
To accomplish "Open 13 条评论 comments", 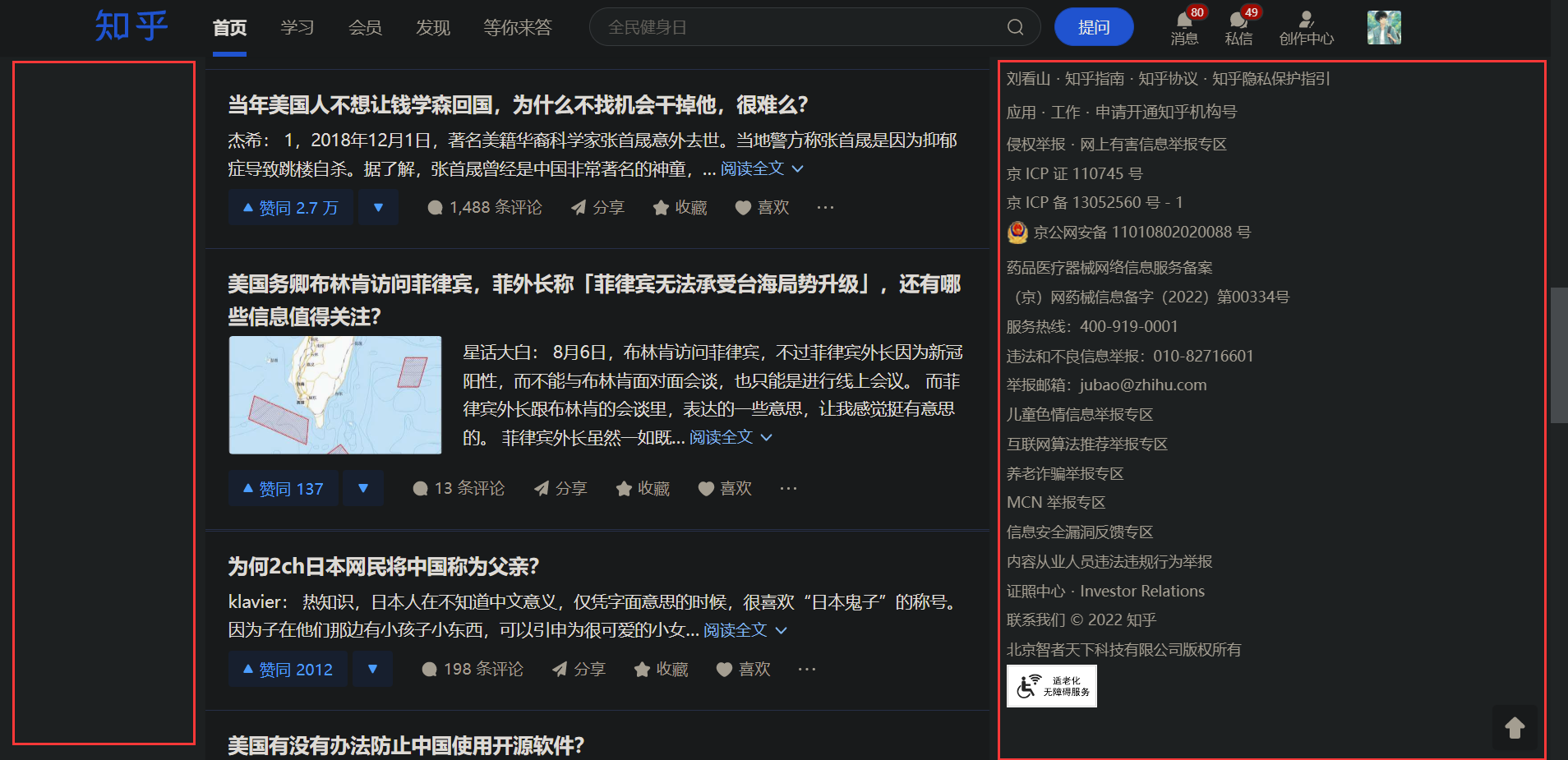I will click(x=459, y=488).
